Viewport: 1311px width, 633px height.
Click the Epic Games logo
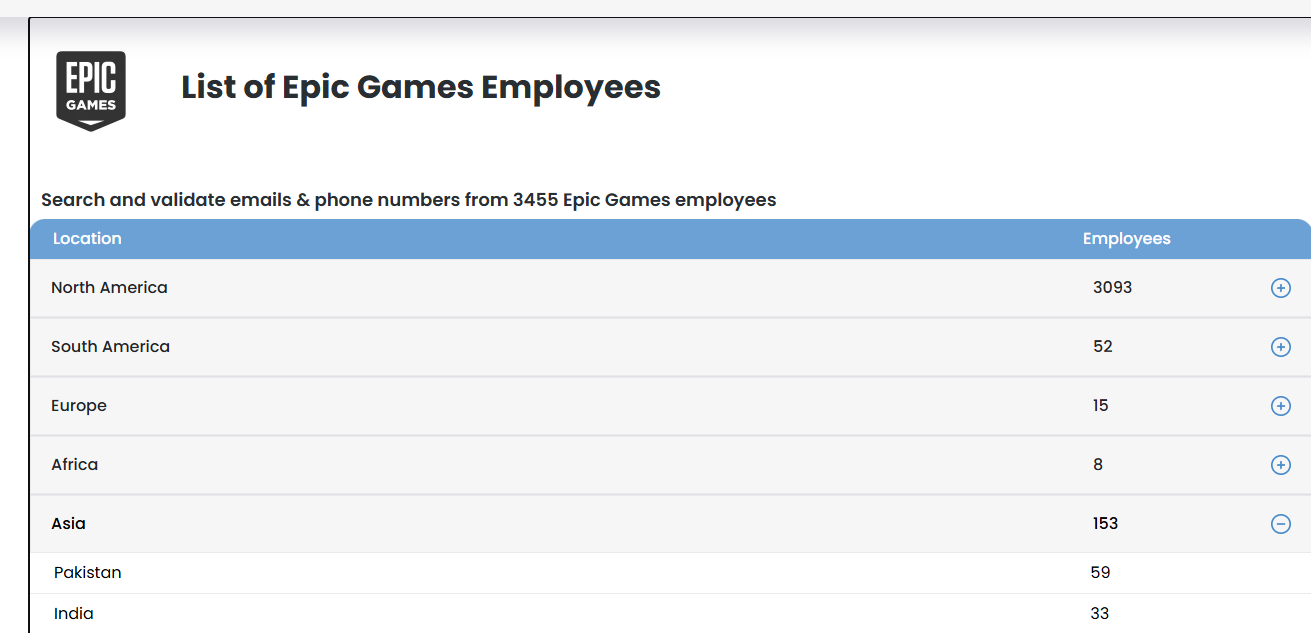click(x=91, y=90)
